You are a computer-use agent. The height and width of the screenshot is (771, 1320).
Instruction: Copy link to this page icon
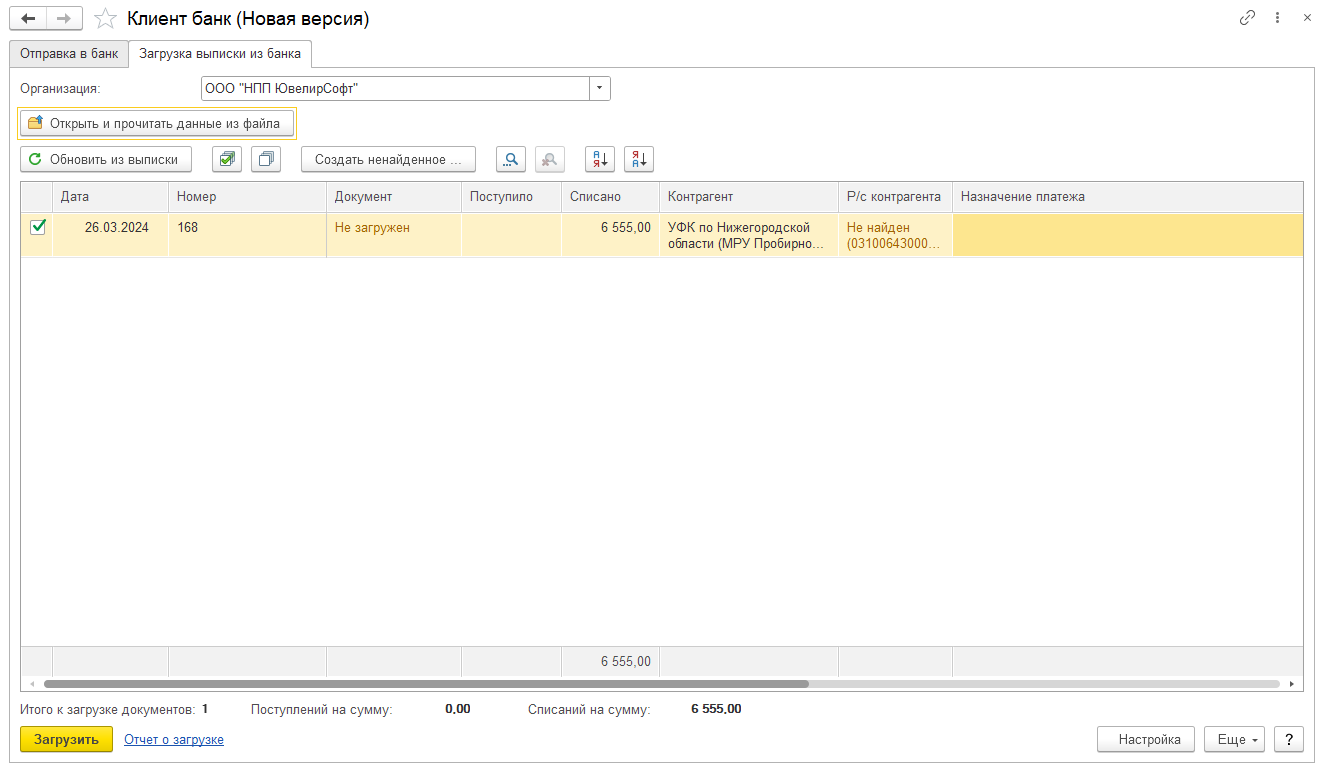point(1247,18)
